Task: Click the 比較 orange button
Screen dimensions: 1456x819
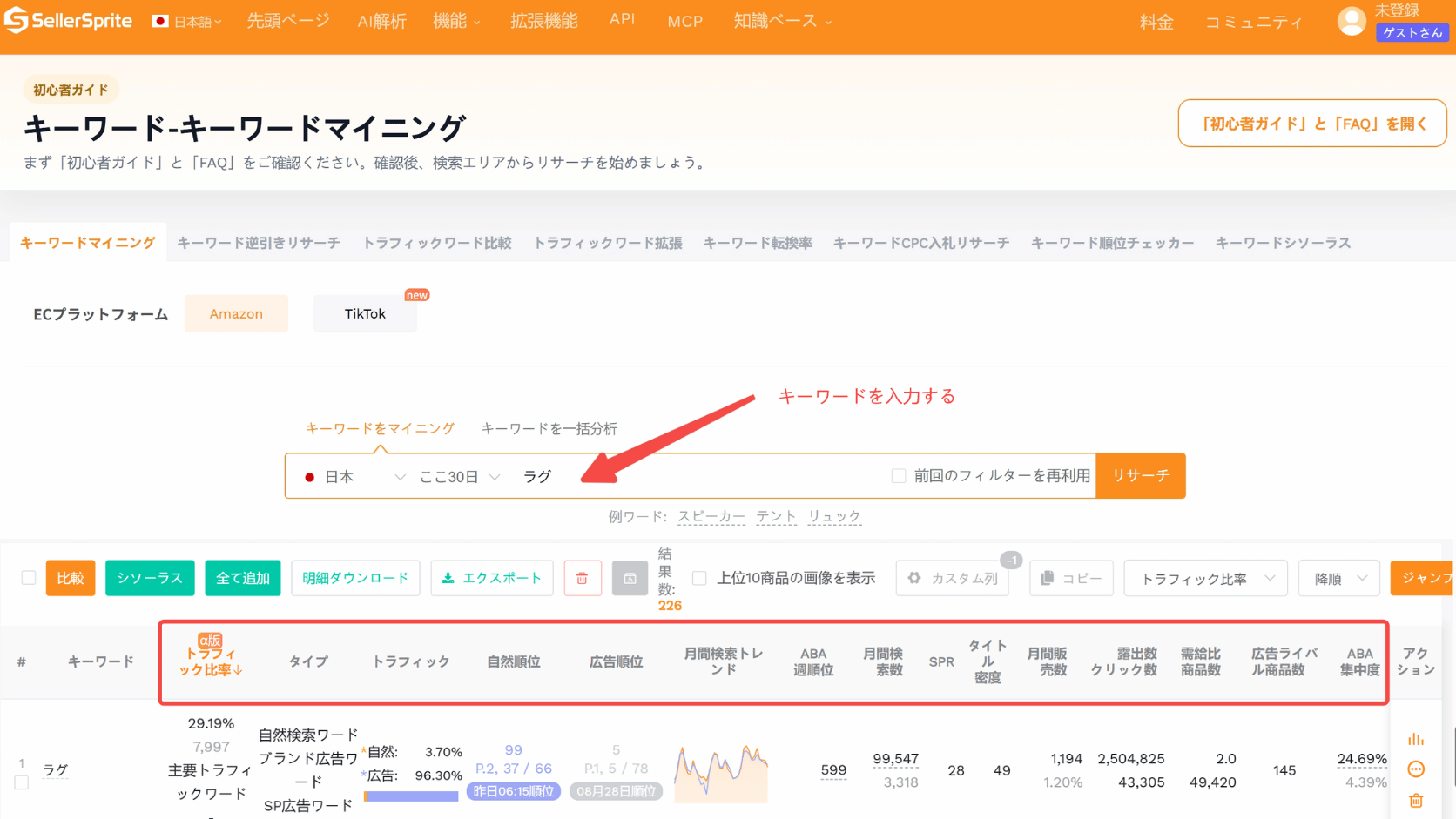Action: click(x=71, y=578)
